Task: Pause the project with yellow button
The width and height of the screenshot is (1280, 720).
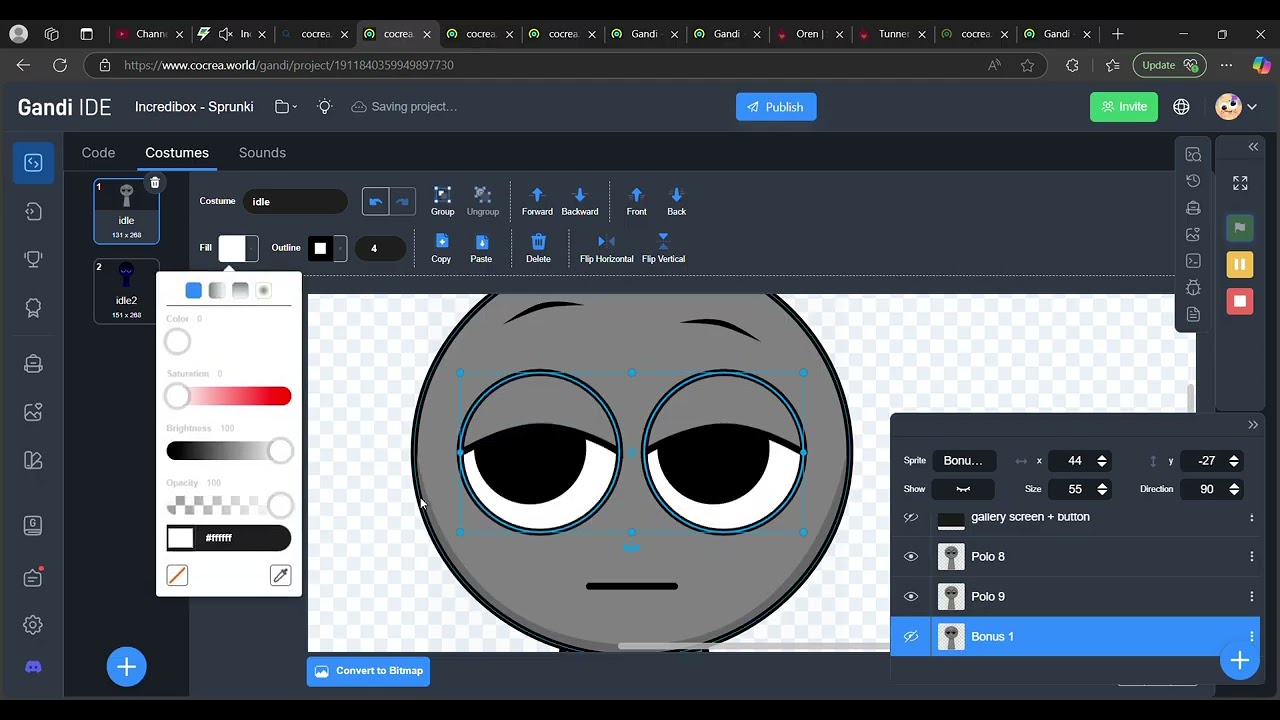Action: pos(1240,265)
